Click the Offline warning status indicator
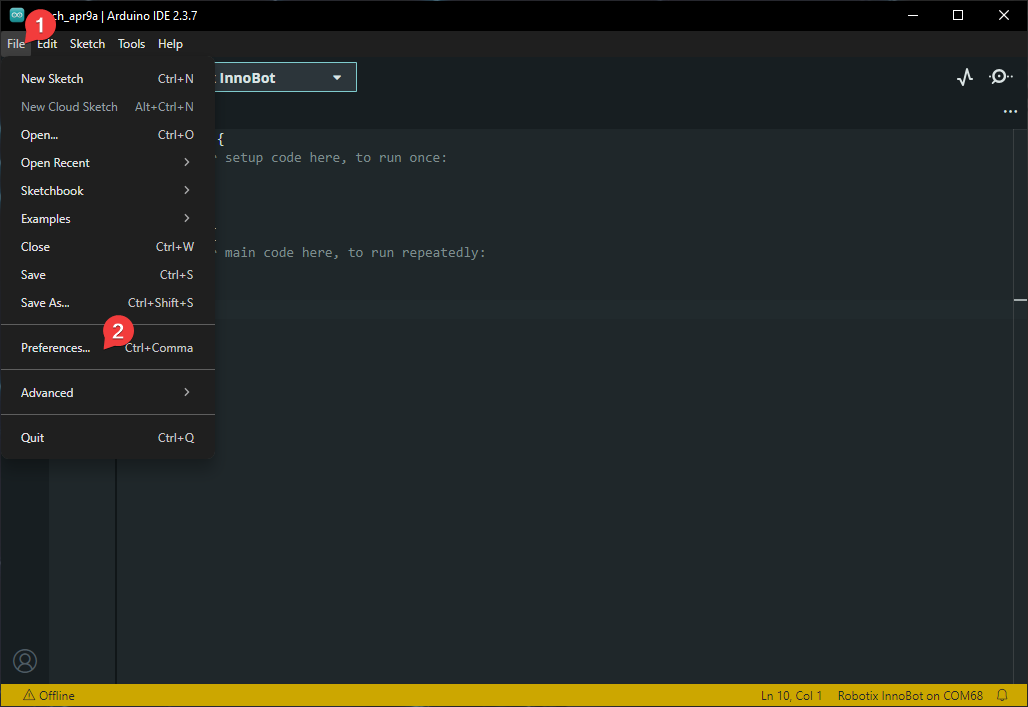Viewport: 1028px width, 707px height. coord(49,695)
